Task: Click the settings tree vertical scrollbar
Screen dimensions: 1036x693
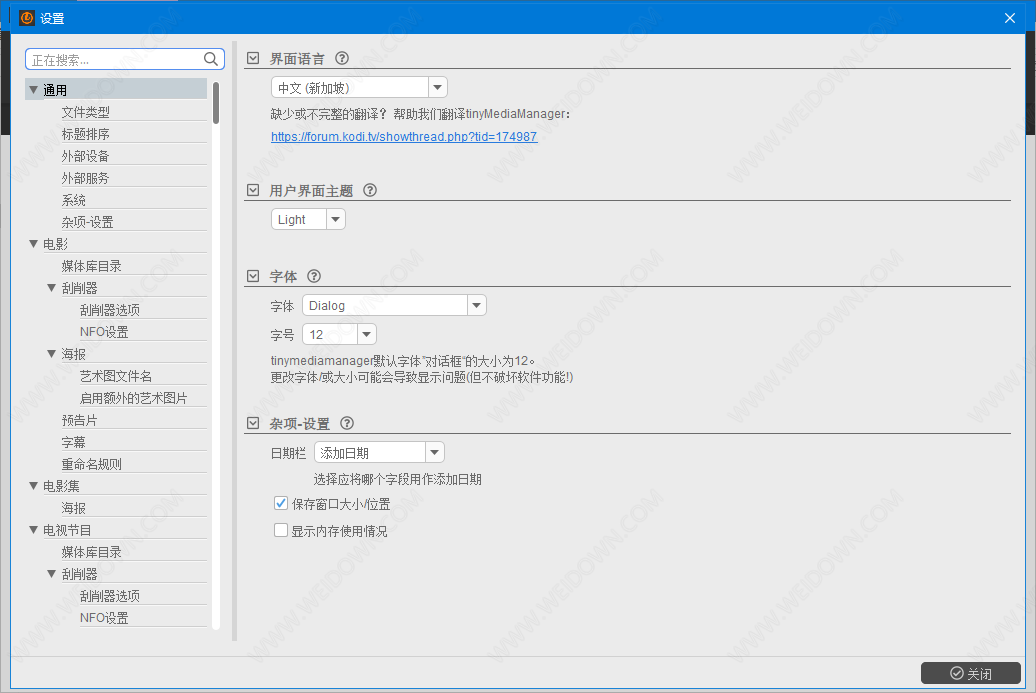Action: click(x=216, y=104)
